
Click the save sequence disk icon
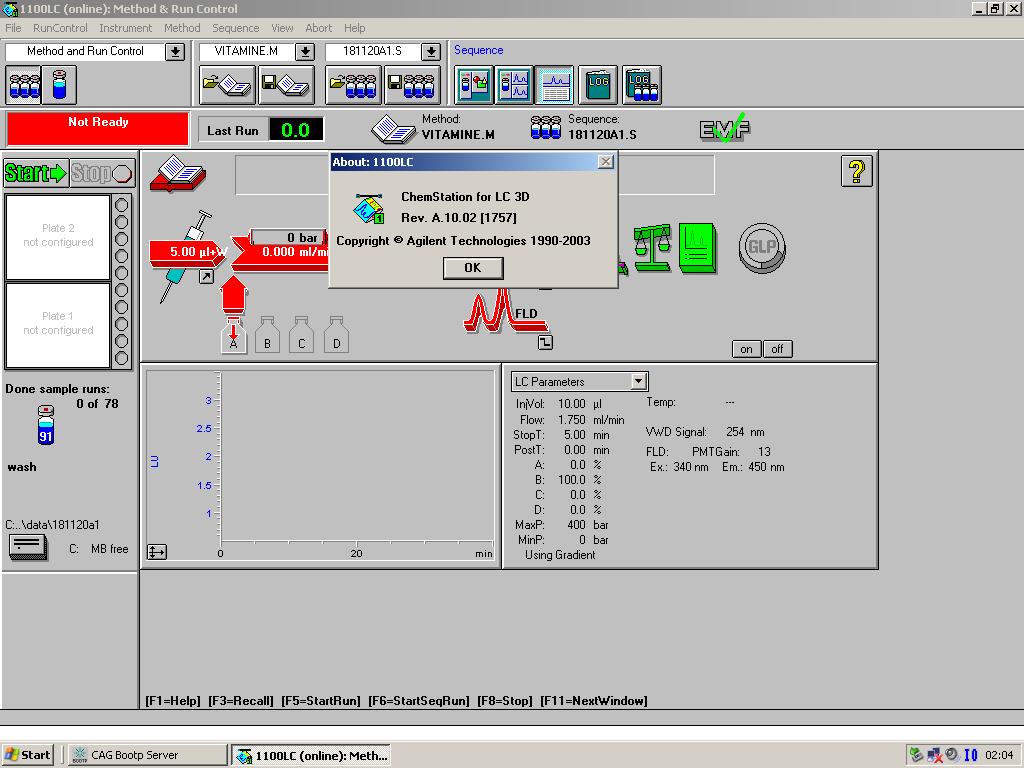coord(411,85)
